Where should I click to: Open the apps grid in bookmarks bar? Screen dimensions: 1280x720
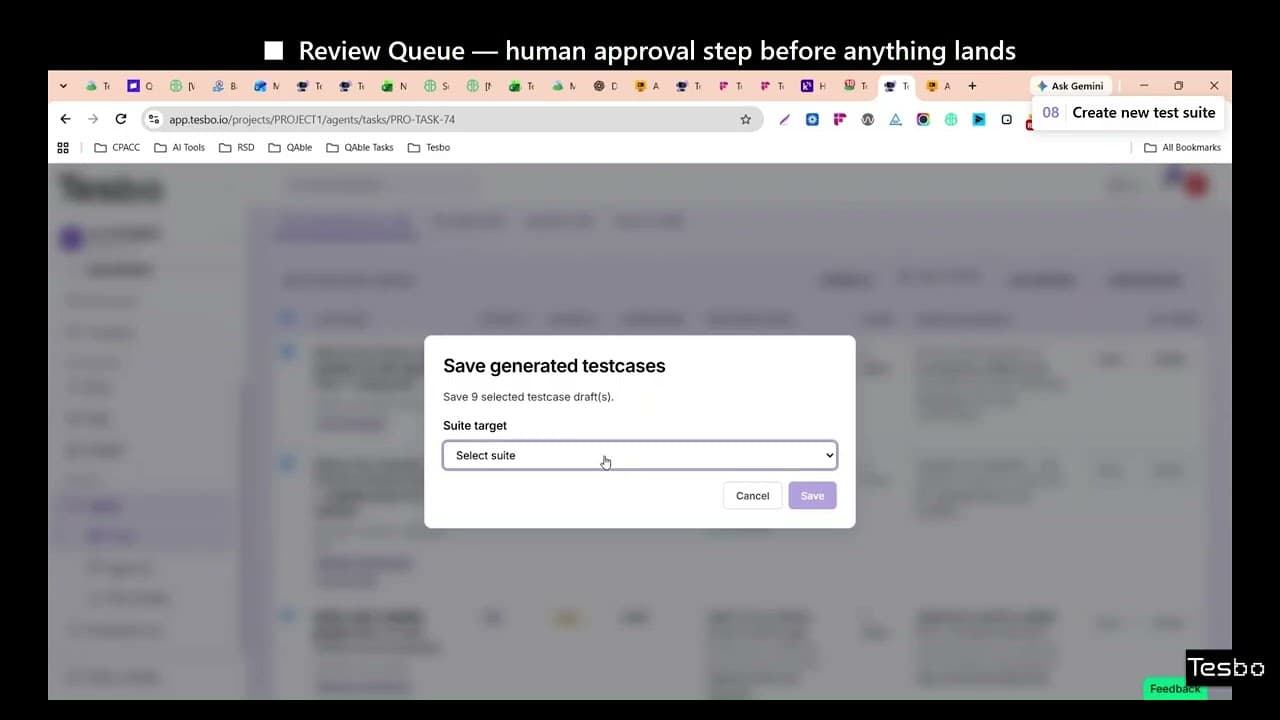63,147
